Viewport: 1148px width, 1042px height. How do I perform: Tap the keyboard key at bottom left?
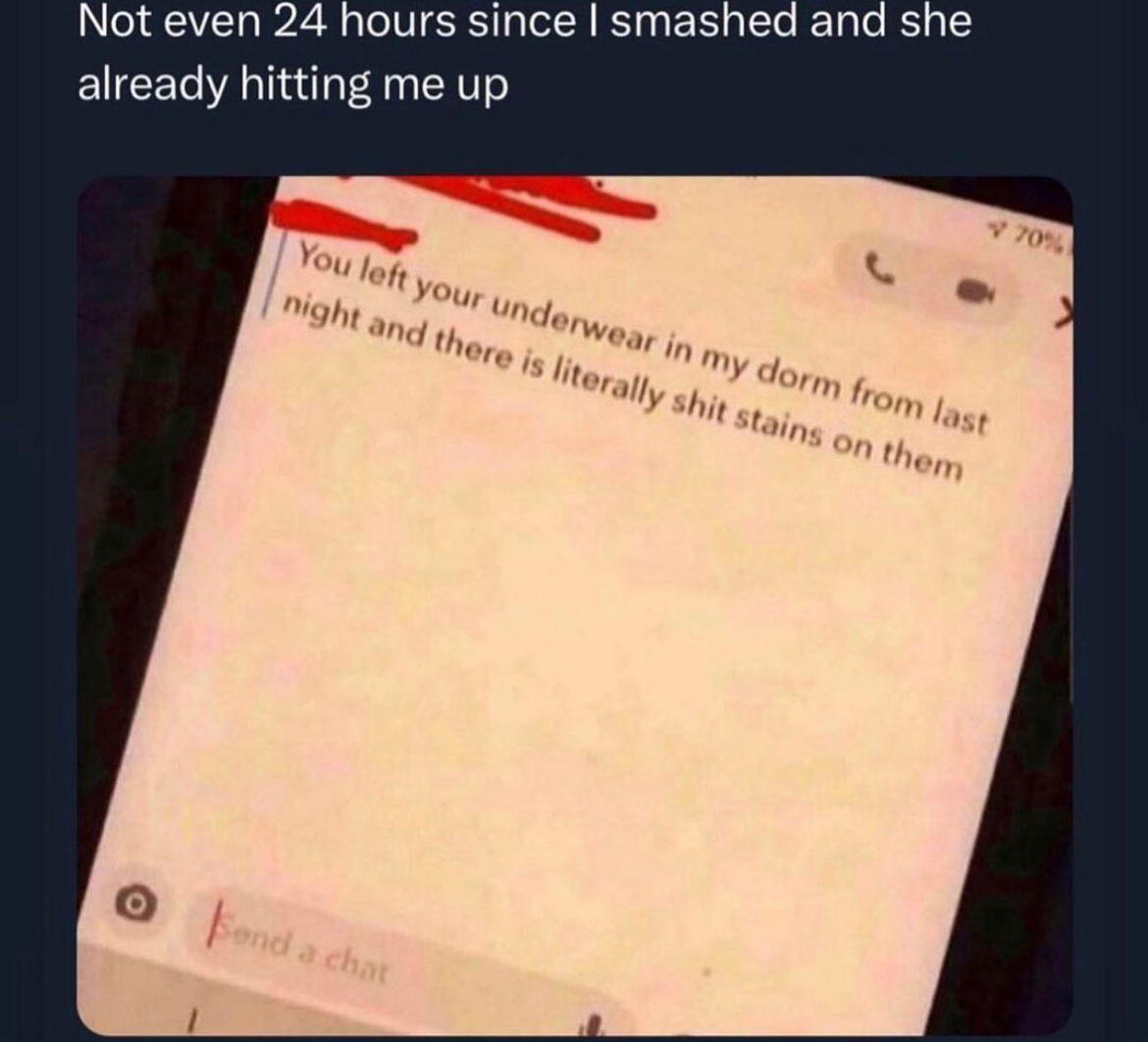pos(191,1018)
